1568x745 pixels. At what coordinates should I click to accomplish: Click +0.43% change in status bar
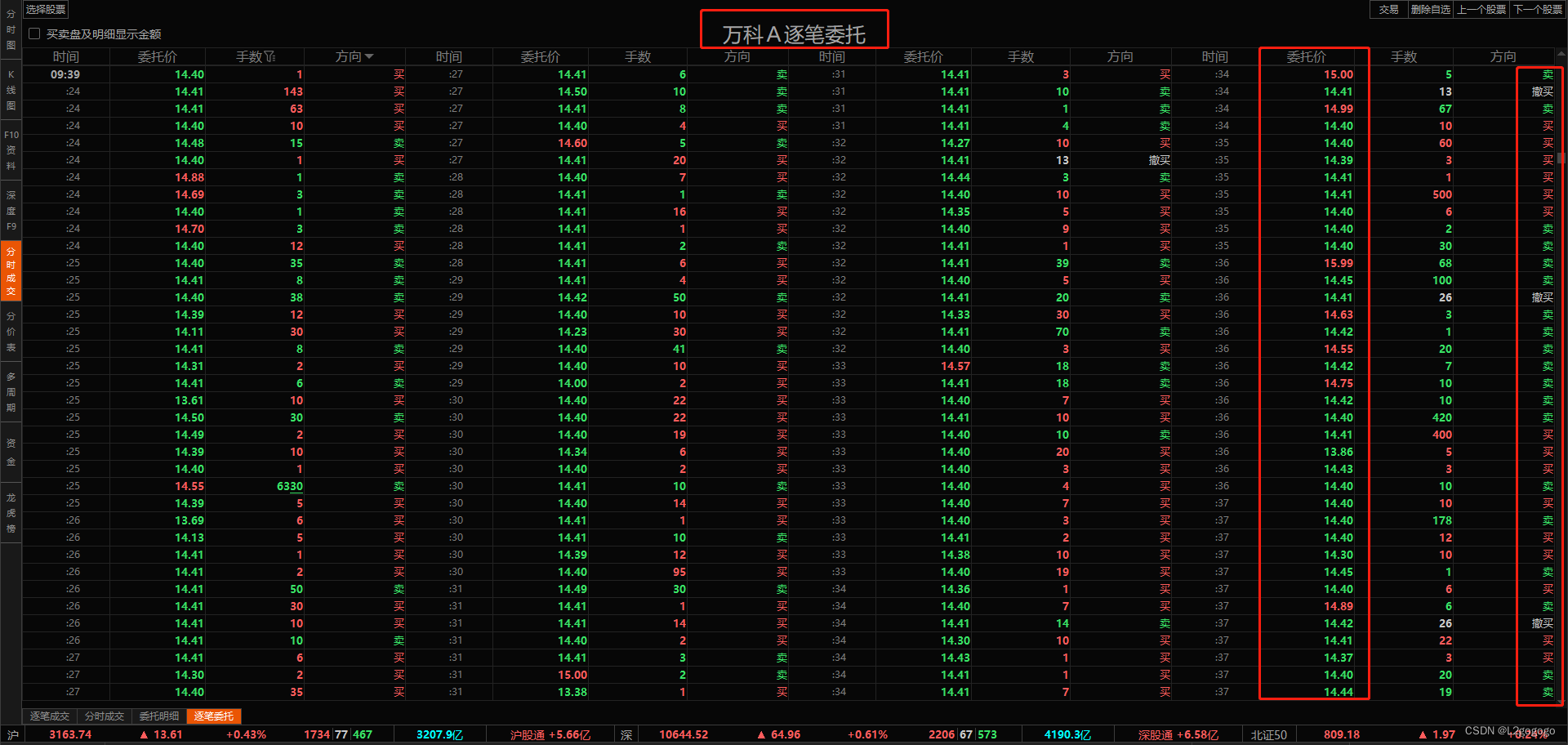pyautogui.click(x=246, y=734)
